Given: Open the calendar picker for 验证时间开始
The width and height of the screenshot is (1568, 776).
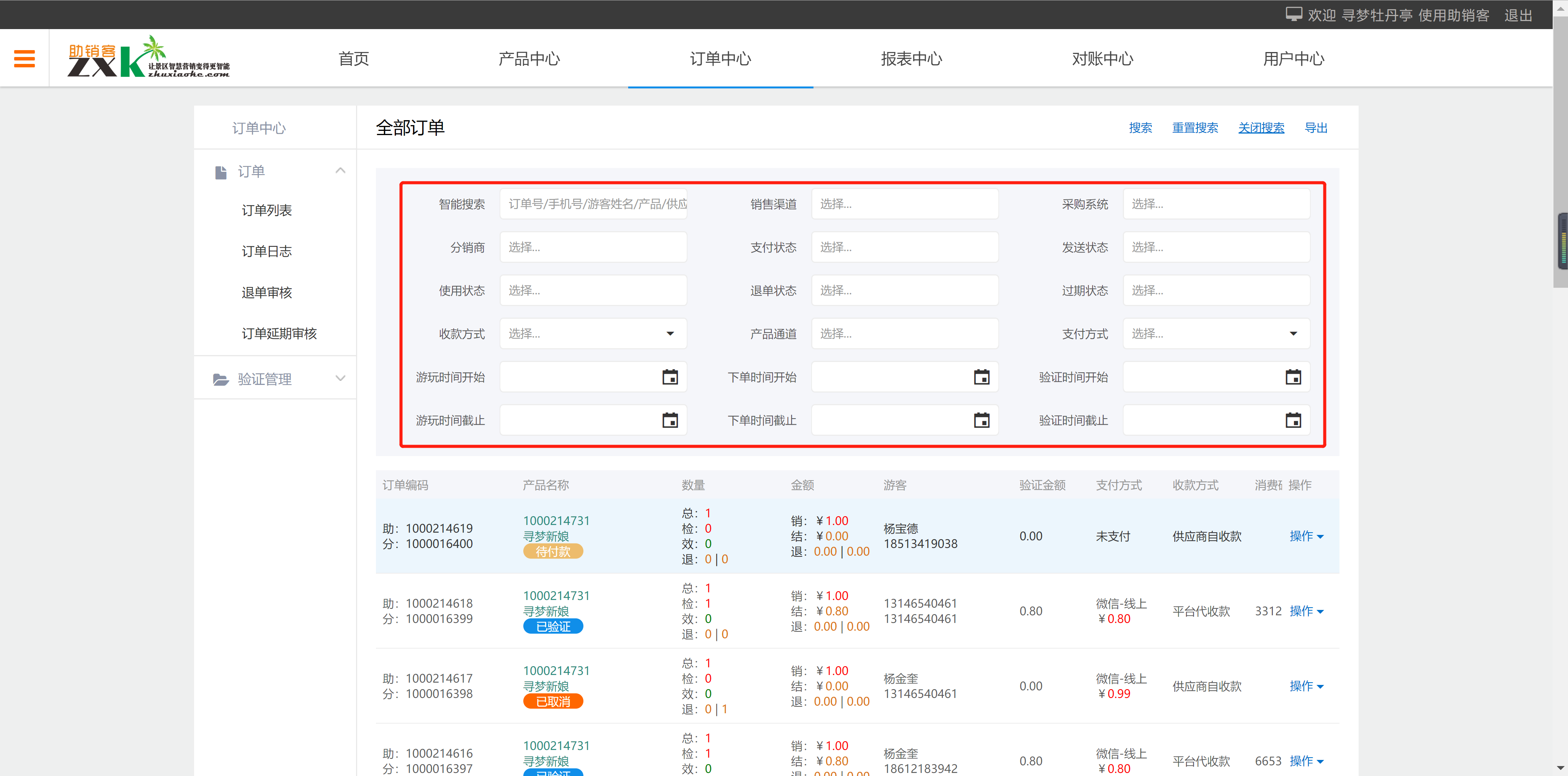Looking at the screenshot, I should [1293, 377].
